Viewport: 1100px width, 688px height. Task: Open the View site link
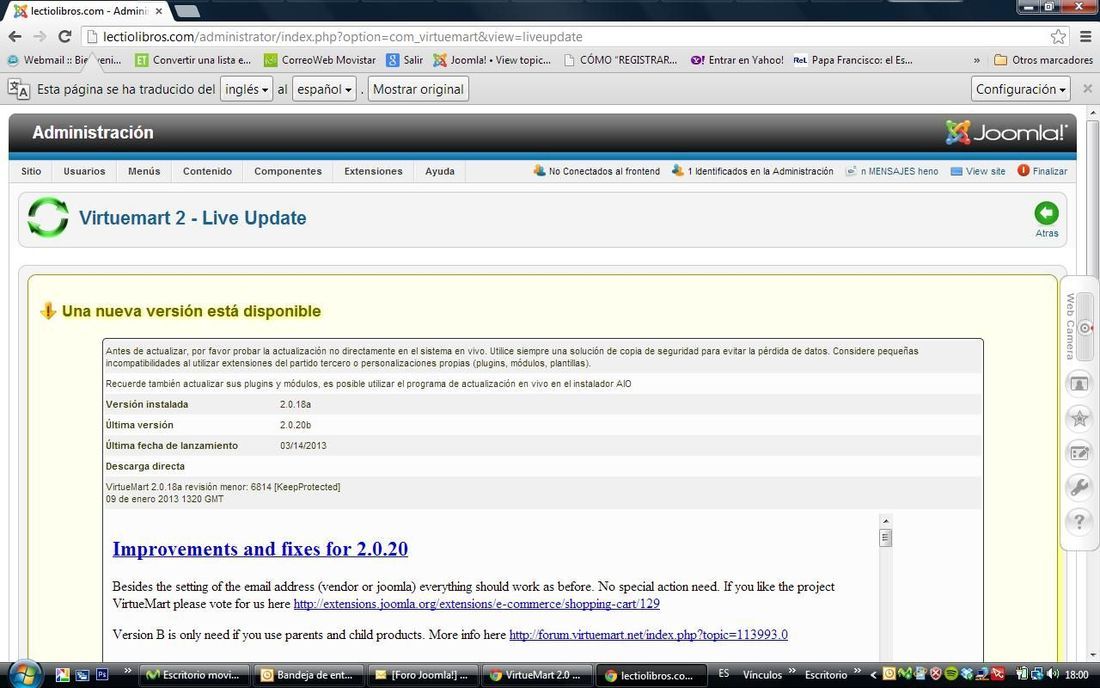click(985, 171)
